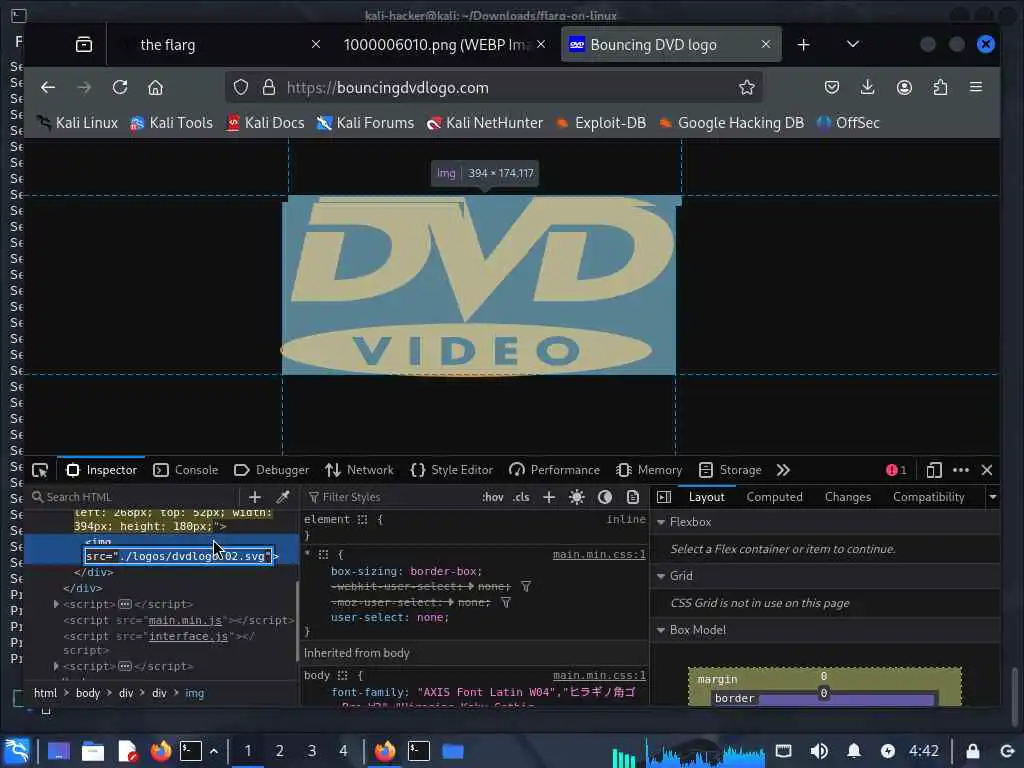Open Save to Pocket button
1024x768 pixels.
(x=831, y=88)
